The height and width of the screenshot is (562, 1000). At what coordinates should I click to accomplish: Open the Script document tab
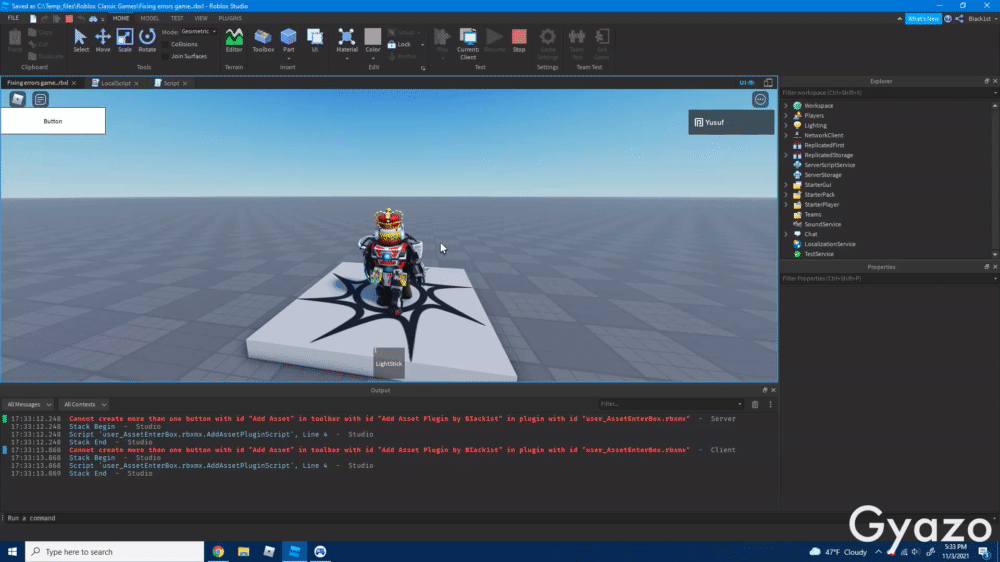[x=171, y=83]
